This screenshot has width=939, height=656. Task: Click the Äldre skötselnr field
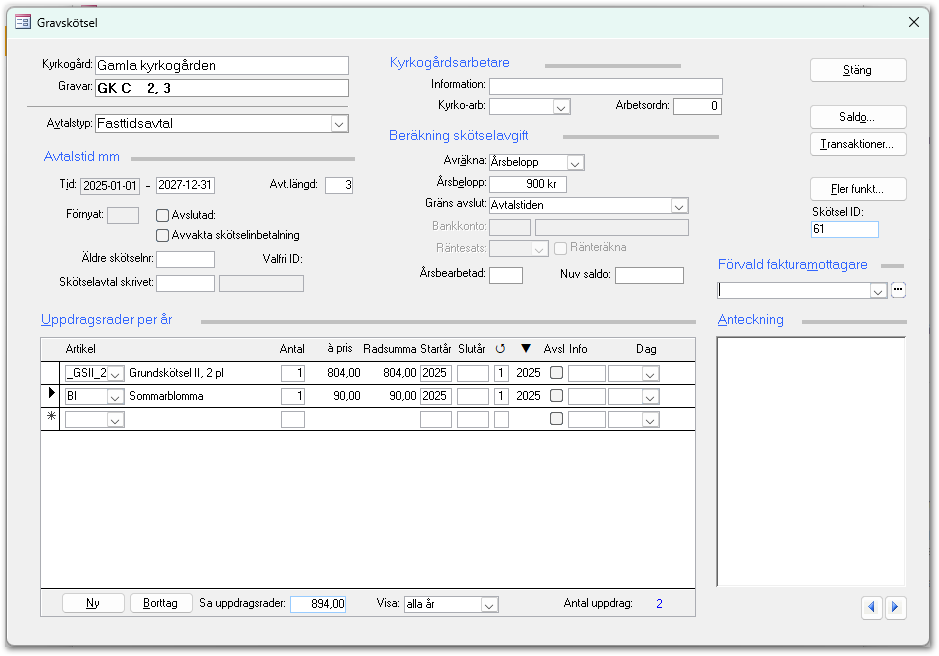(x=185, y=259)
